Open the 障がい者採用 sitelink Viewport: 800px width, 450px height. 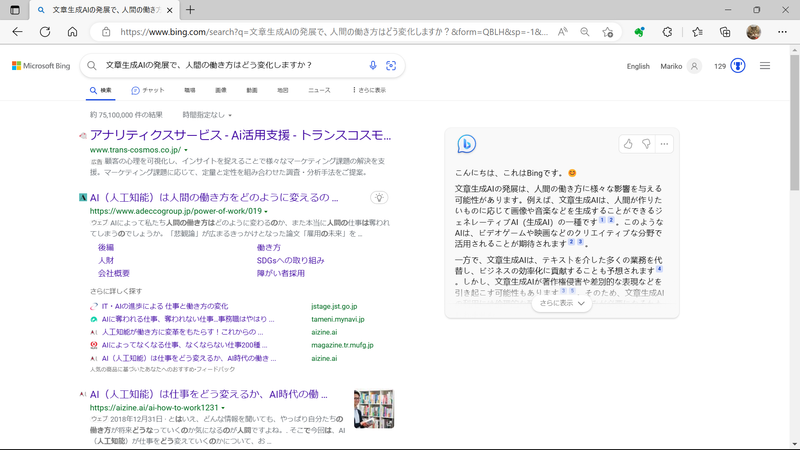[281, 273]
